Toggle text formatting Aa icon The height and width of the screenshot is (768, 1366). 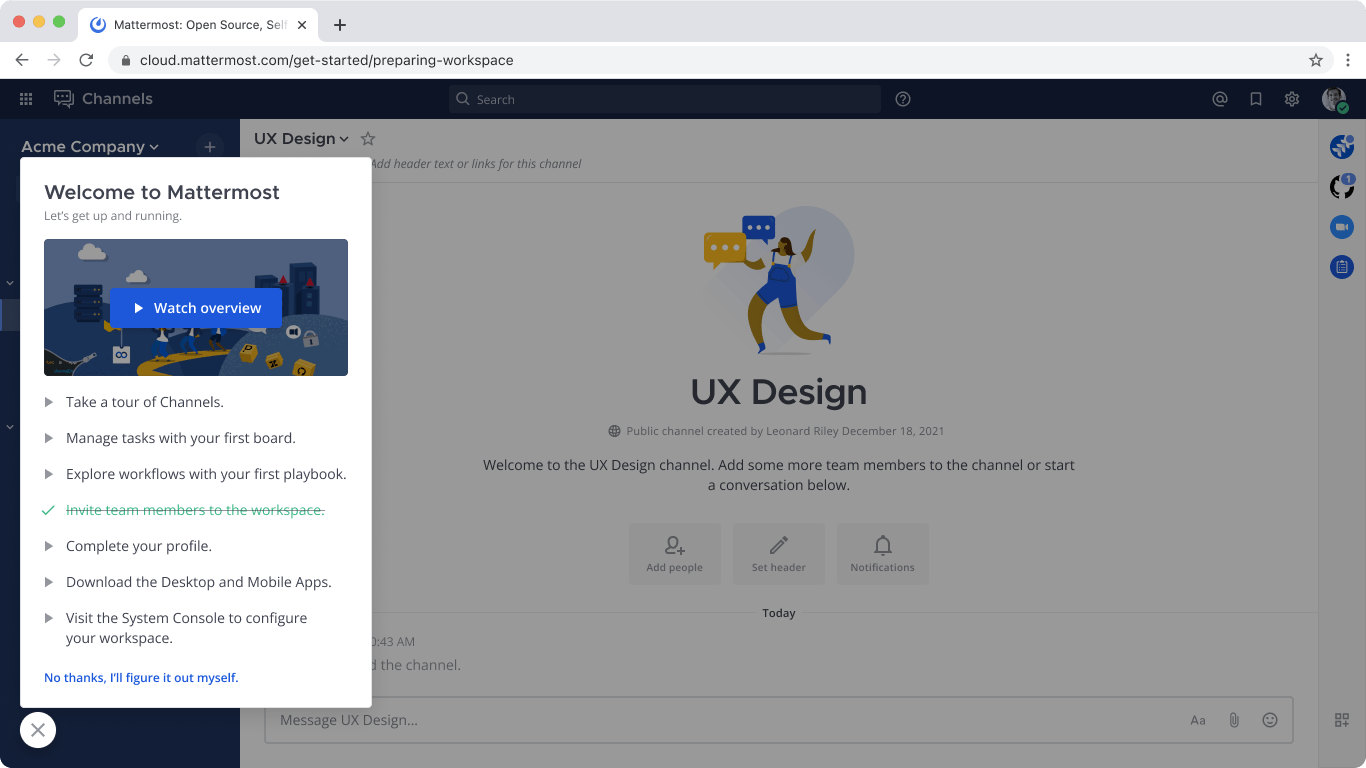1198,720
